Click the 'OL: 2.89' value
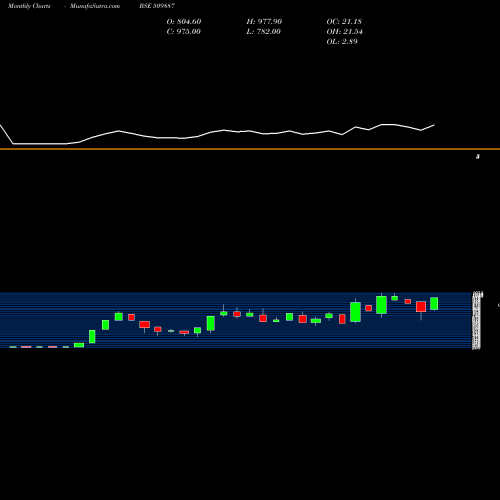 342,41
